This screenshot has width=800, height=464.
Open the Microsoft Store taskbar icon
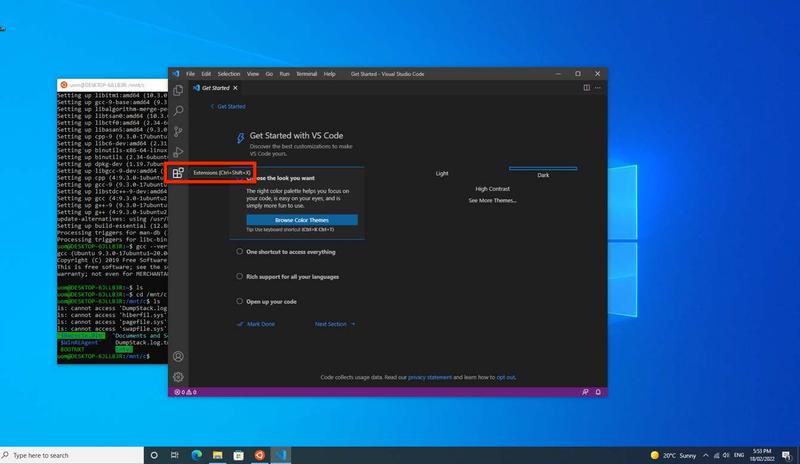pyautogui.click(x=238, y=455)
